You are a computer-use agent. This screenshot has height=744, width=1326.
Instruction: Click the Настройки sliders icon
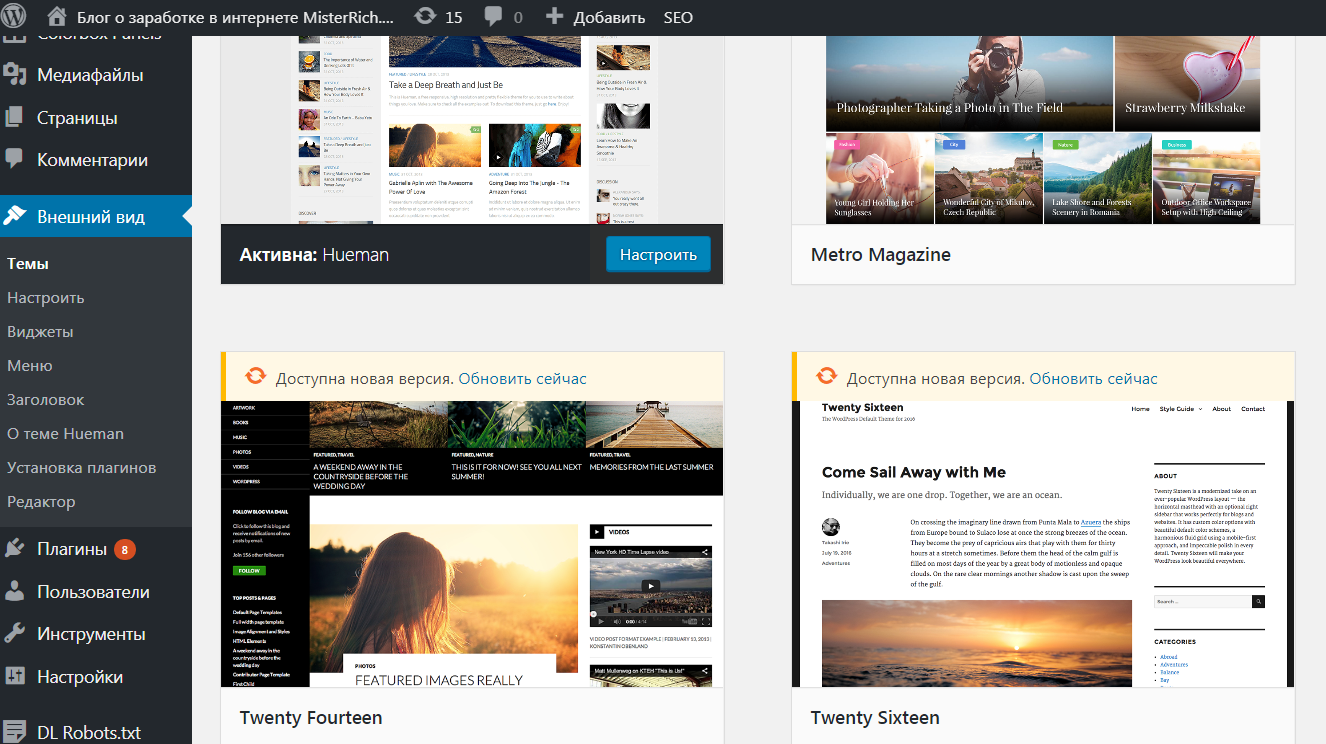tap(14, 676)
